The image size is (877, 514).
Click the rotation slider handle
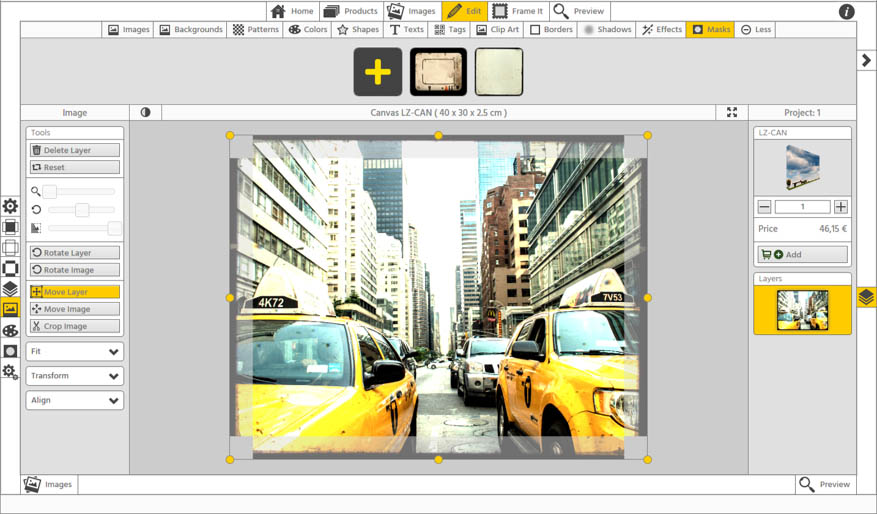click(x=82, y=210)
